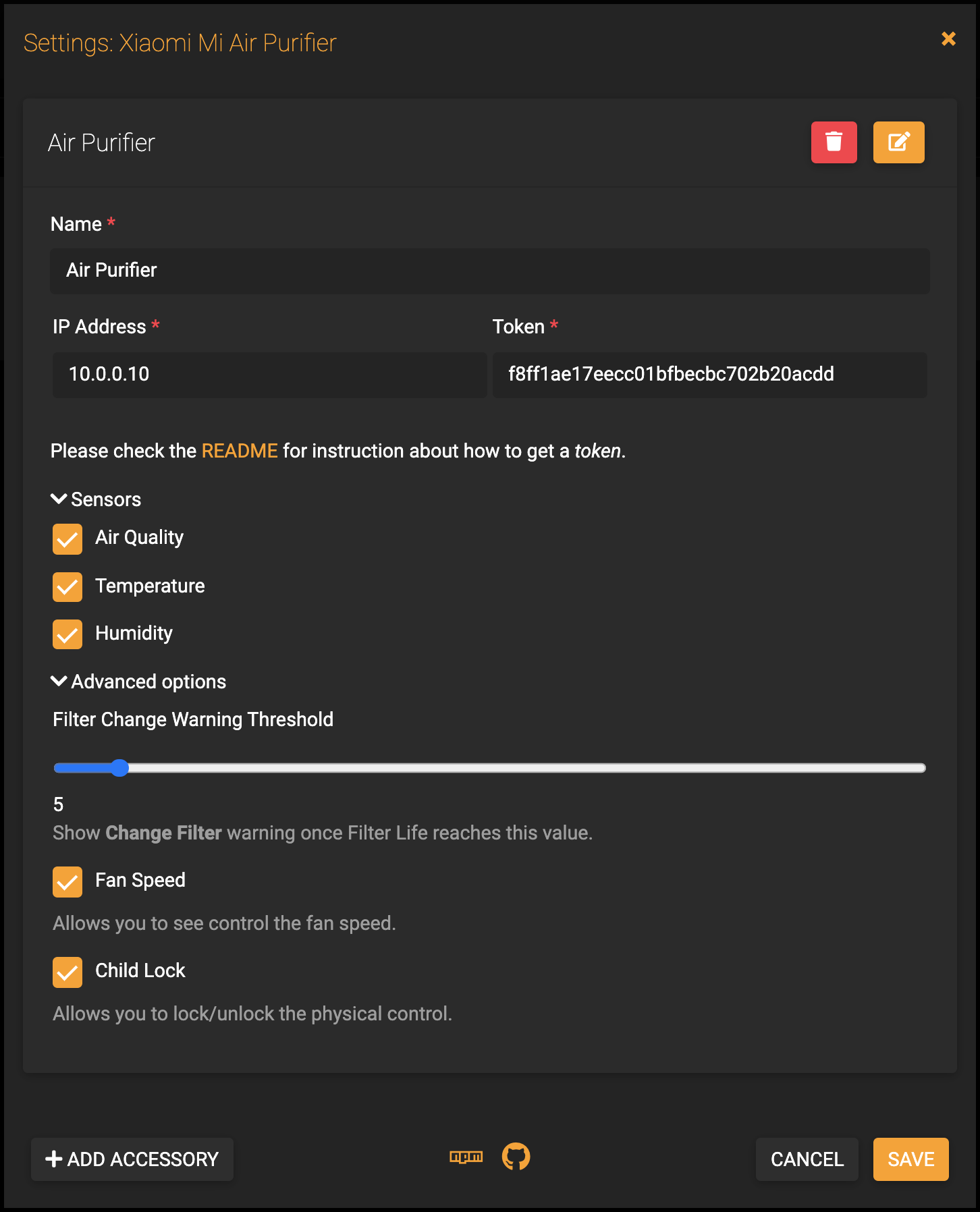
Task: Close the settings dialog with X icon
Action: pyautogui.click(x=948, y=39)
